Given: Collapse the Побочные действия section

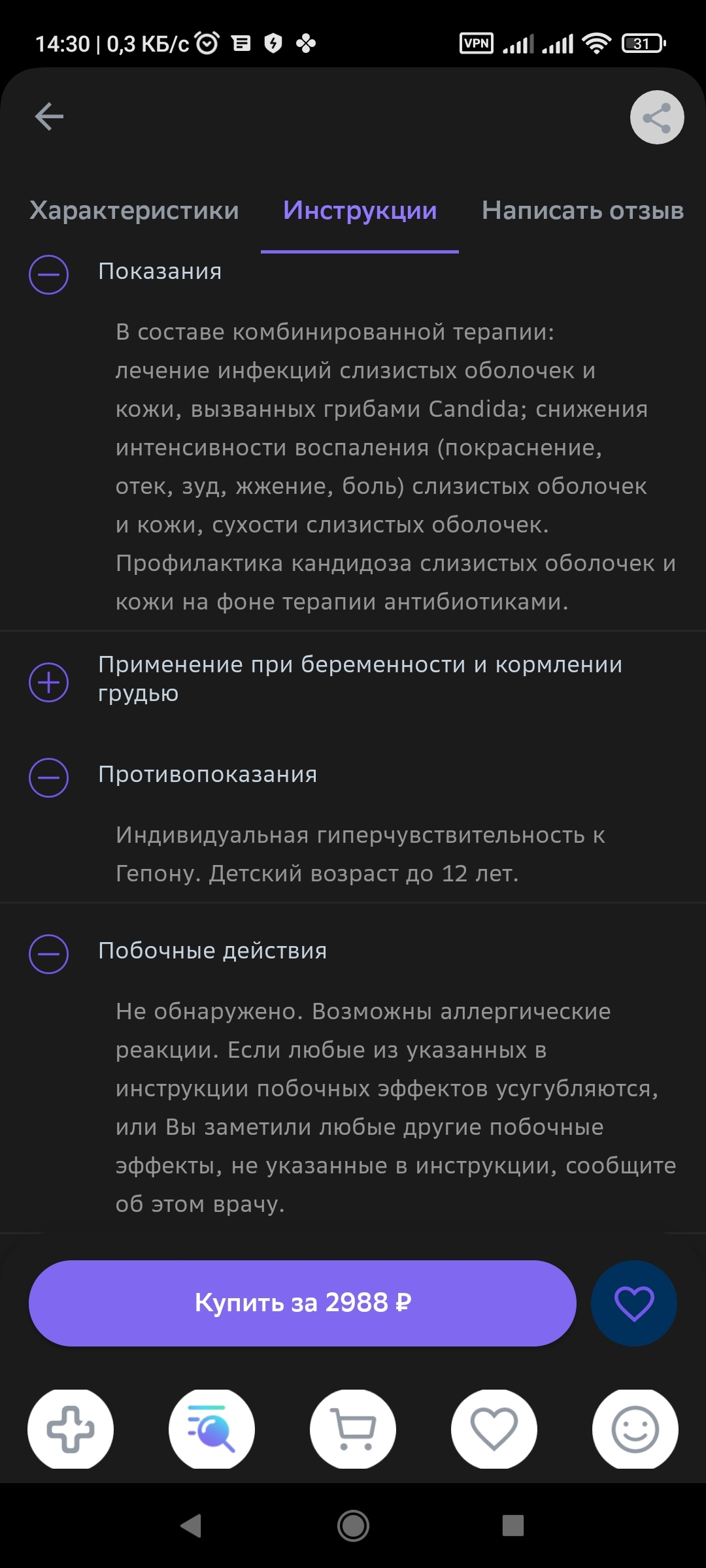Looking at the screenshot, I should pyautogui.click(x=49, y=954).
